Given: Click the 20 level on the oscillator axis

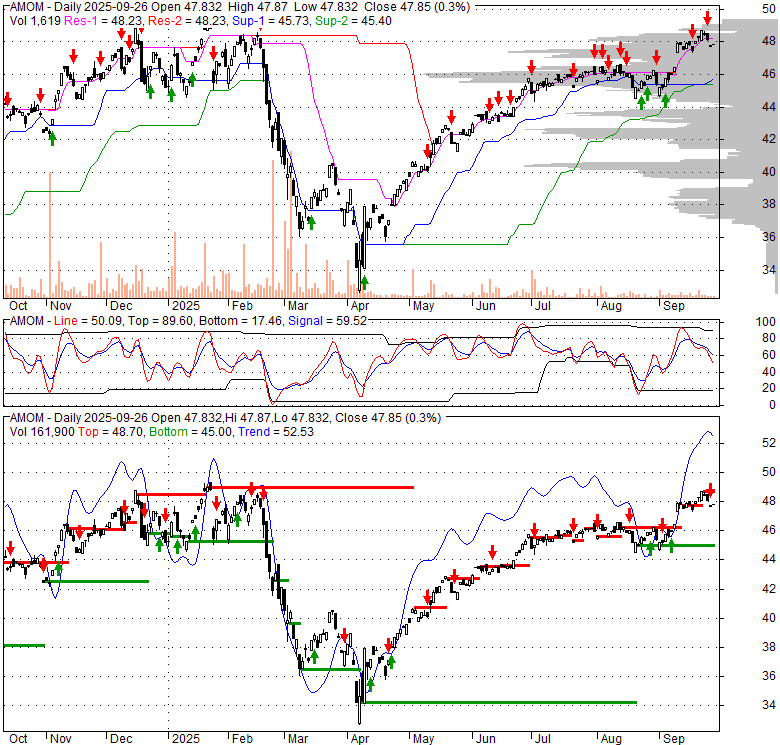Looking at the screenshot, I should 769,388.
